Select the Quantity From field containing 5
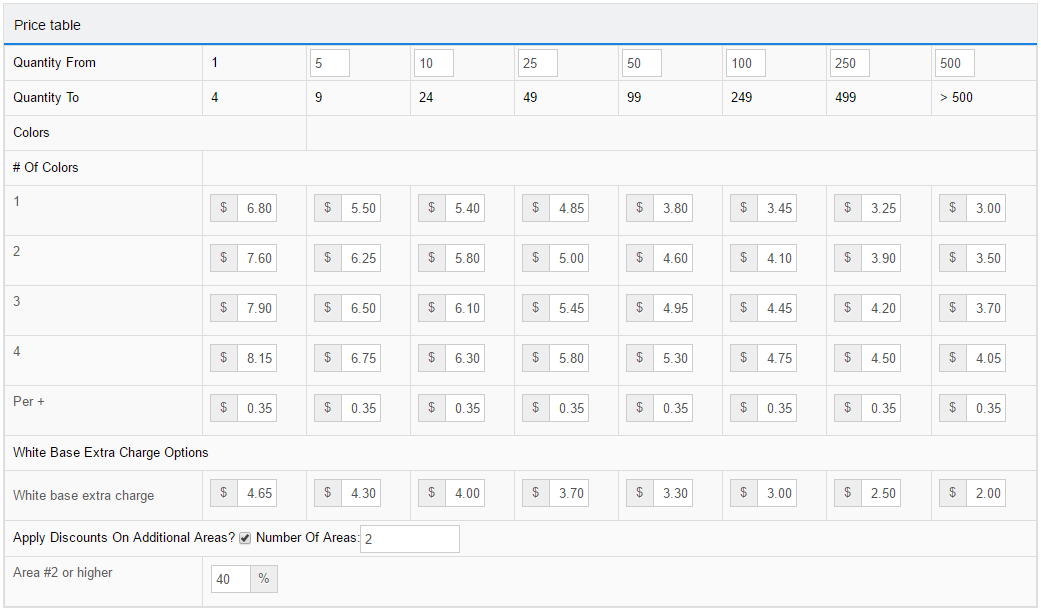Screen dimensions: 1041x614 coord(330,63)
